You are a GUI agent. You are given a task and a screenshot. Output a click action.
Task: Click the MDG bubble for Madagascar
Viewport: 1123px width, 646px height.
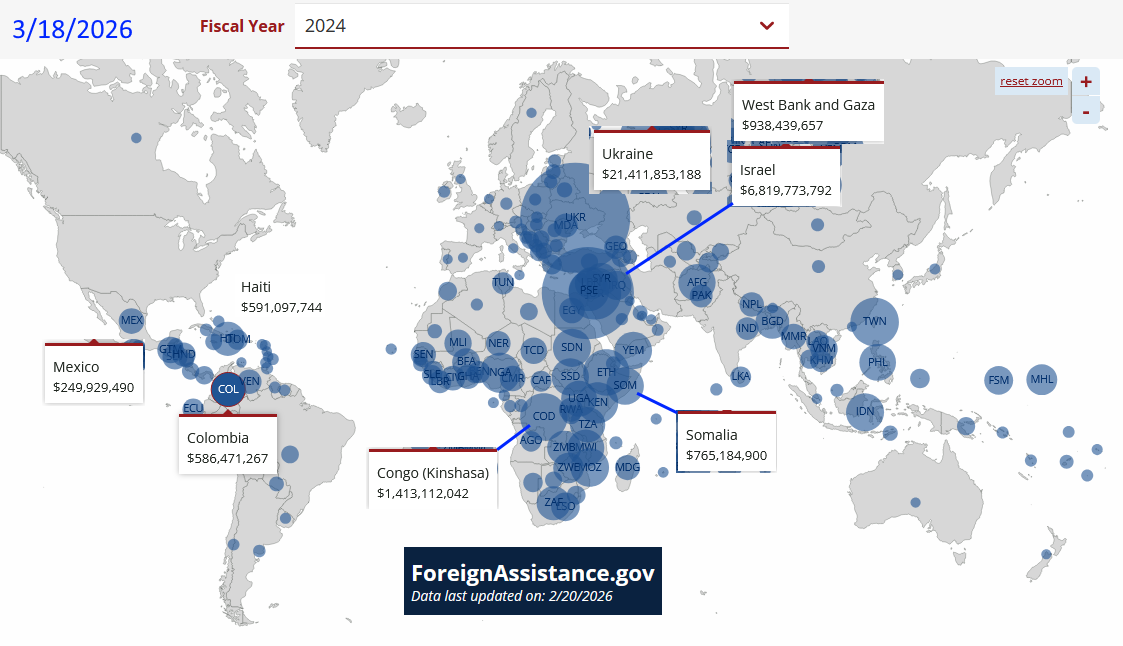click(x=627, y=467)
